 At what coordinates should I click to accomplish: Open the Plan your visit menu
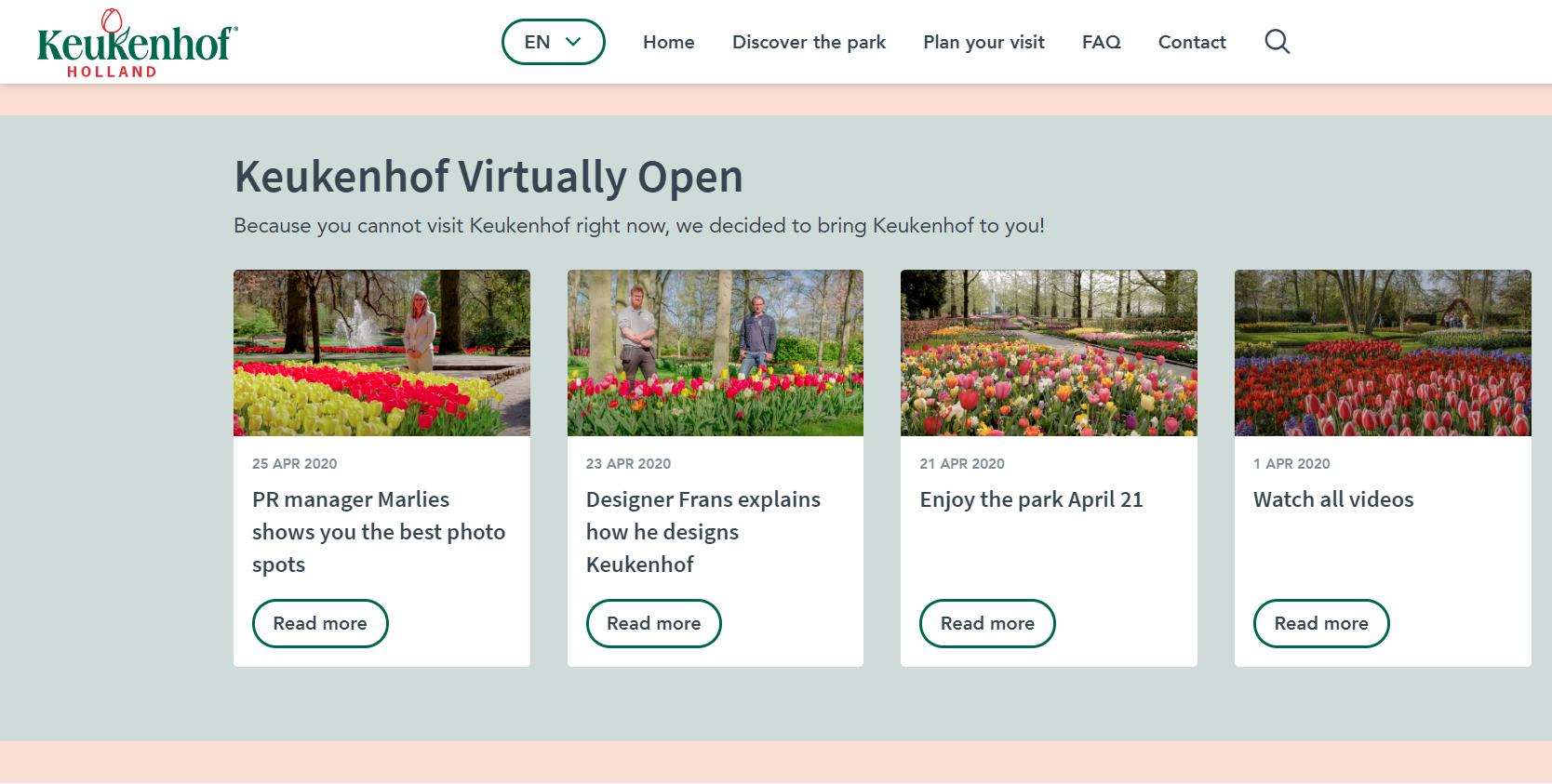point(983,42)
